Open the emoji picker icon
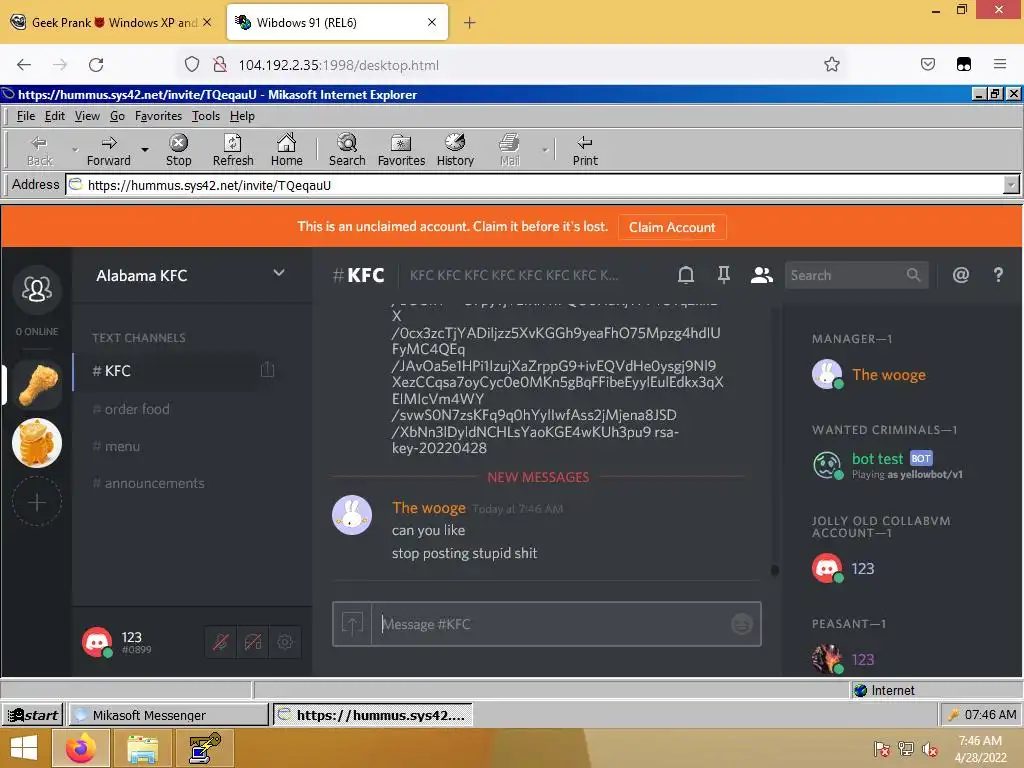Viewport: 1024px width, 768px height. pyautogui.click(x=741, y=624)
